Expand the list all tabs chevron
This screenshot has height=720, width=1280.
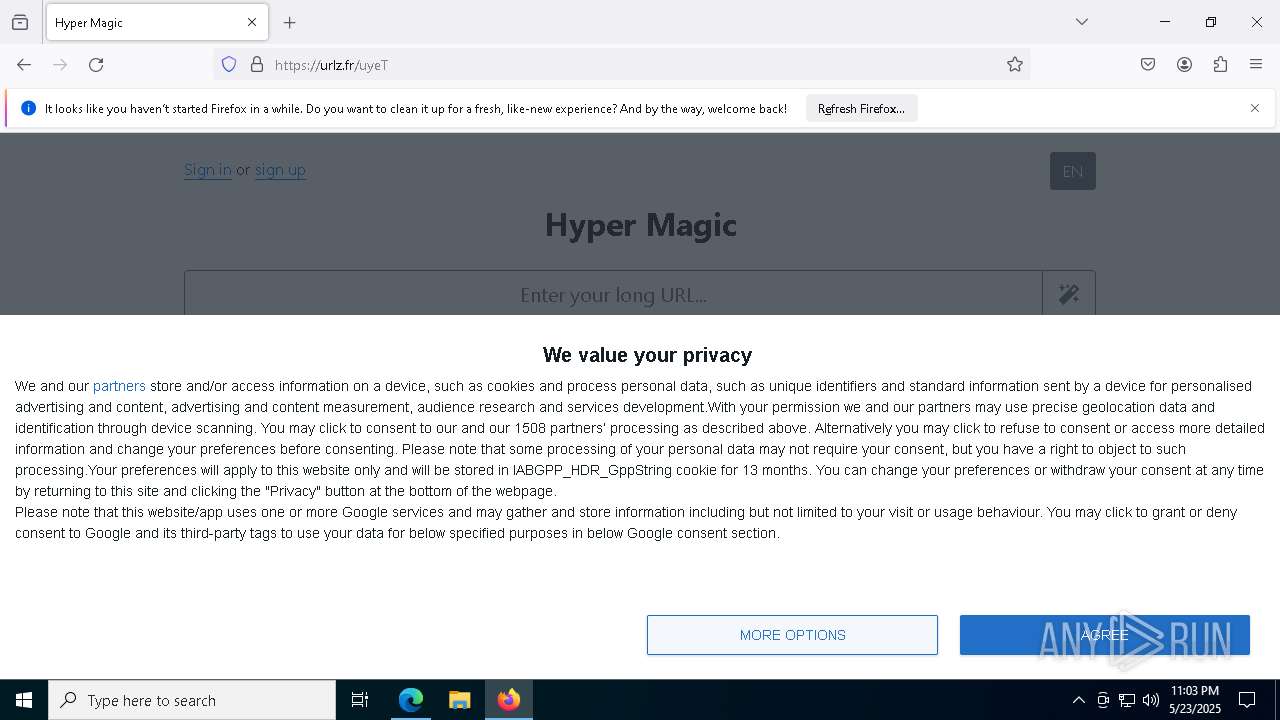pos(1082,22)
